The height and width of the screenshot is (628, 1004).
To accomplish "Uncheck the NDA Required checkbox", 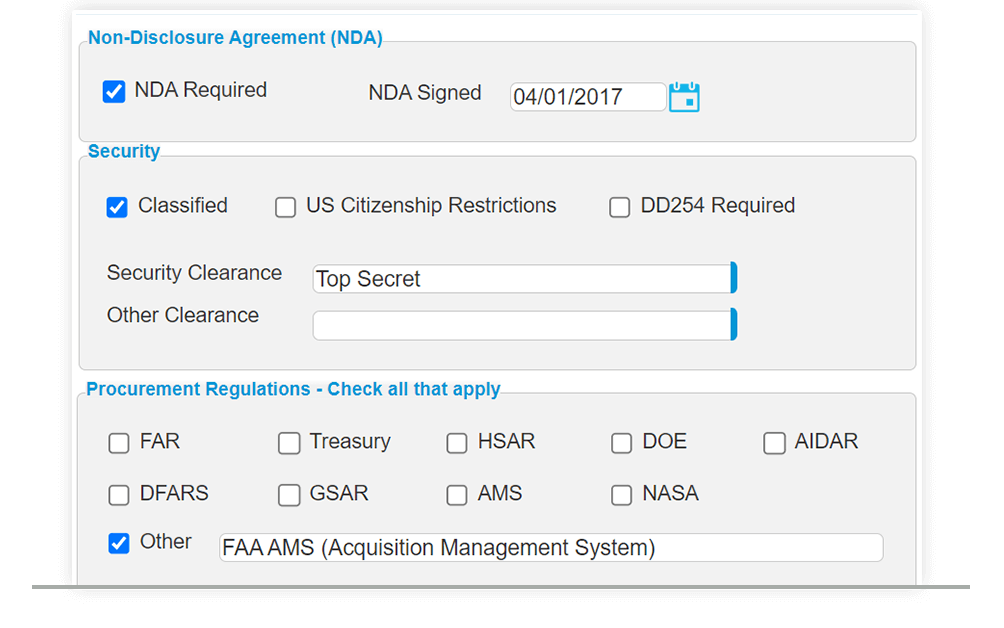I will coord(114,90).
